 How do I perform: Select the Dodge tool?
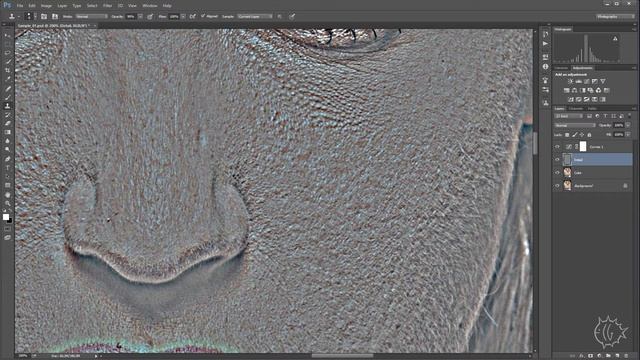7,150
